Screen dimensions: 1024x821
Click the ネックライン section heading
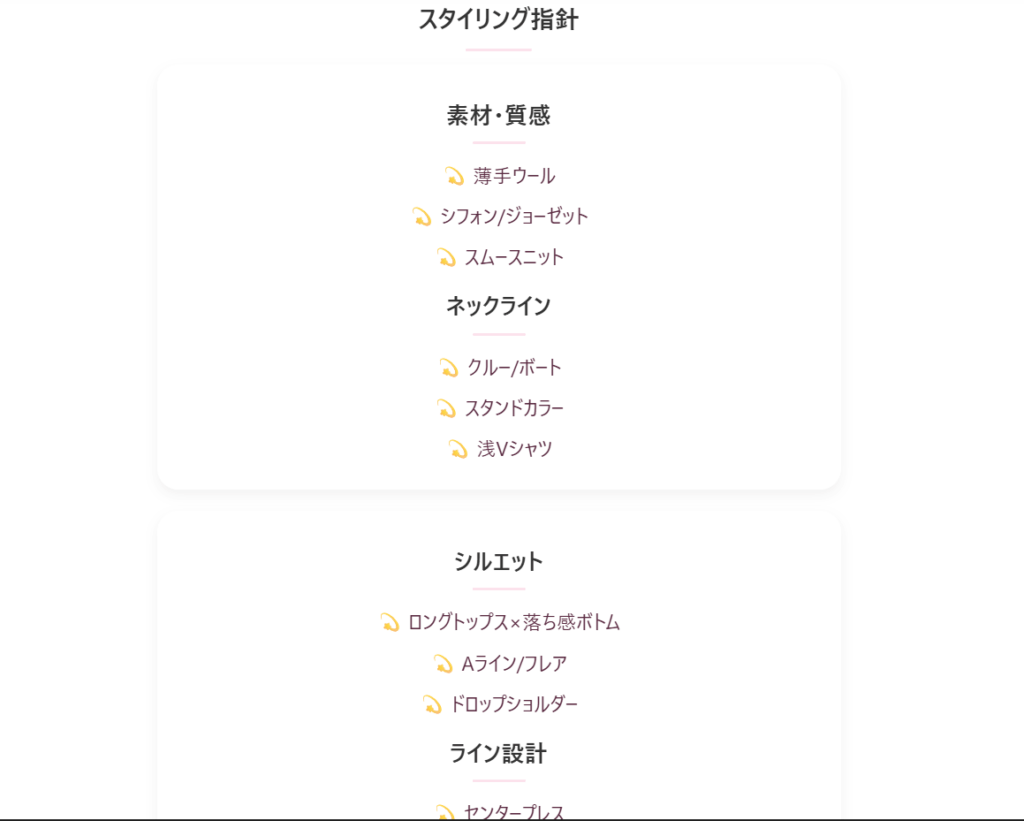pyautogui.click(x=498, y=307)
